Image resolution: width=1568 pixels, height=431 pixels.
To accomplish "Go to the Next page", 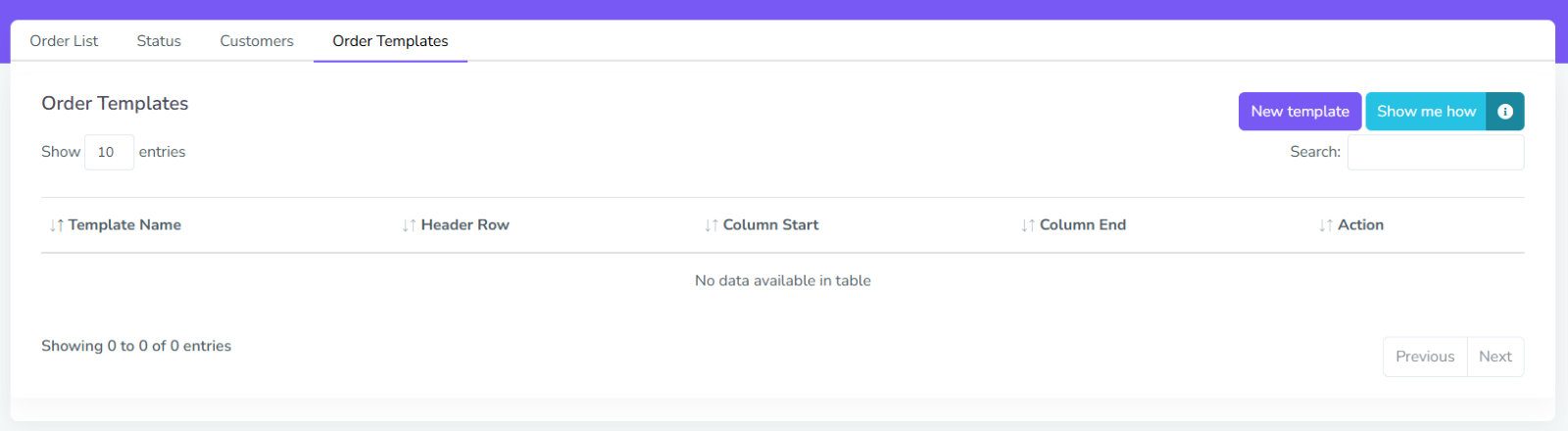I will 1495,357.
